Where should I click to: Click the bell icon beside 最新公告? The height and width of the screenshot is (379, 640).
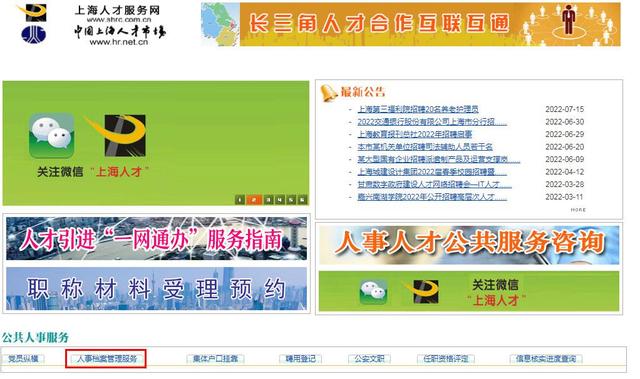tap(329, 93)
